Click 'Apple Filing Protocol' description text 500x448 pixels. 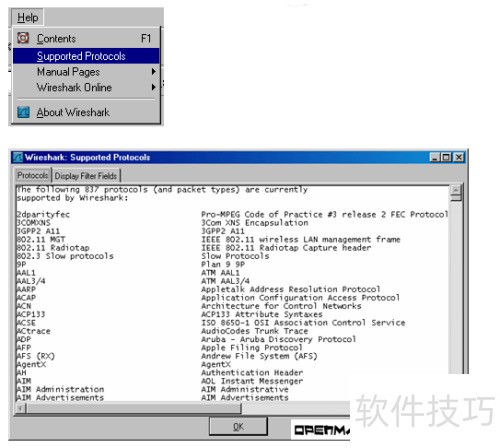tap(252, 348)
